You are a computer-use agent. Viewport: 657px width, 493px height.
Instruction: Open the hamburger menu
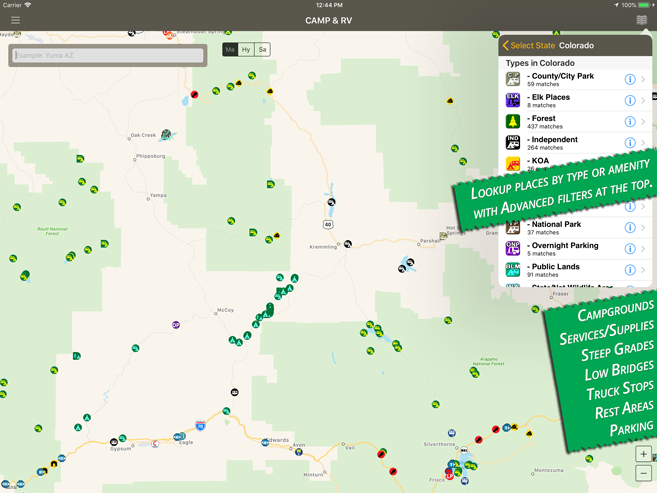[x=16, y=20]
